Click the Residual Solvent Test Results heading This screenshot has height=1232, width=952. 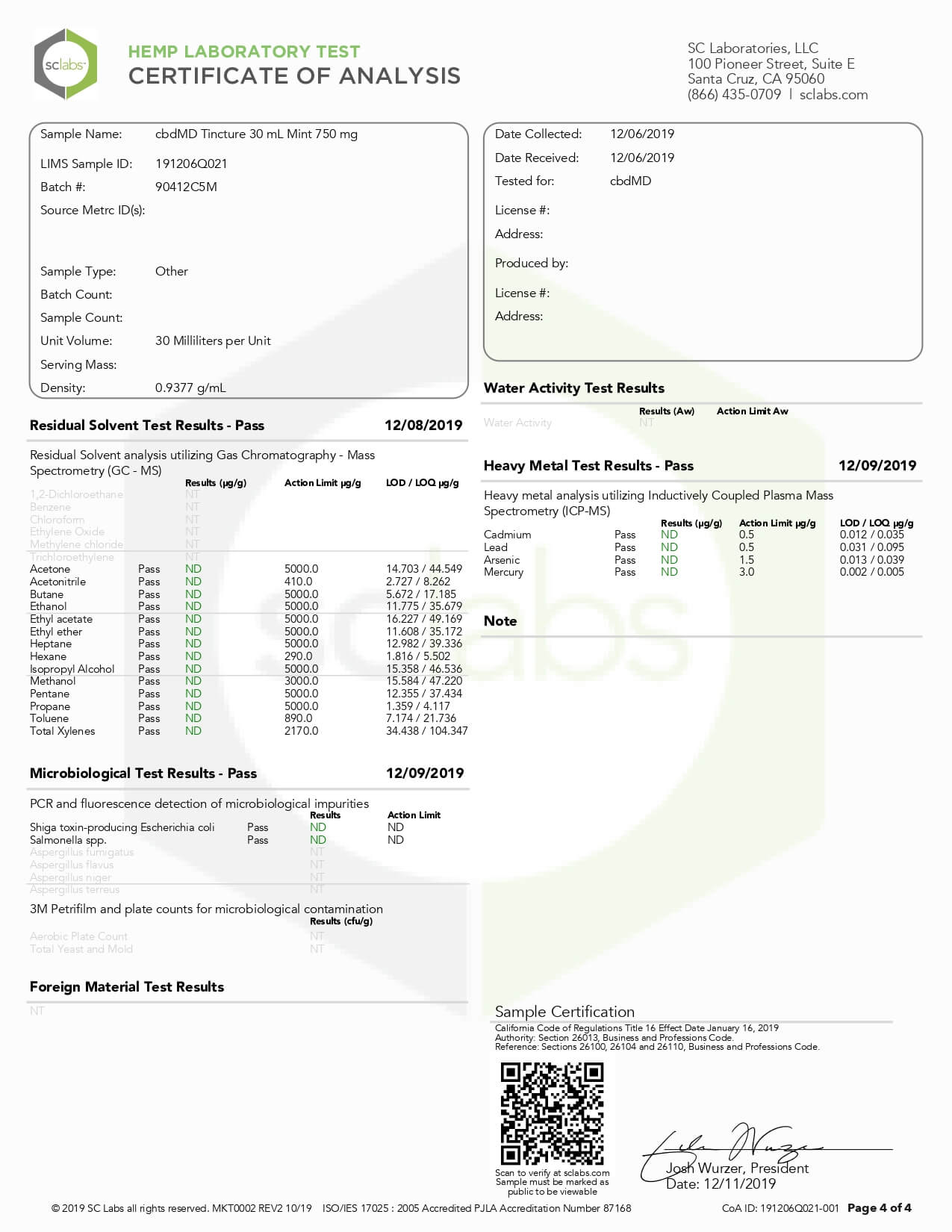pyautogui.click(x=147, y=426)
